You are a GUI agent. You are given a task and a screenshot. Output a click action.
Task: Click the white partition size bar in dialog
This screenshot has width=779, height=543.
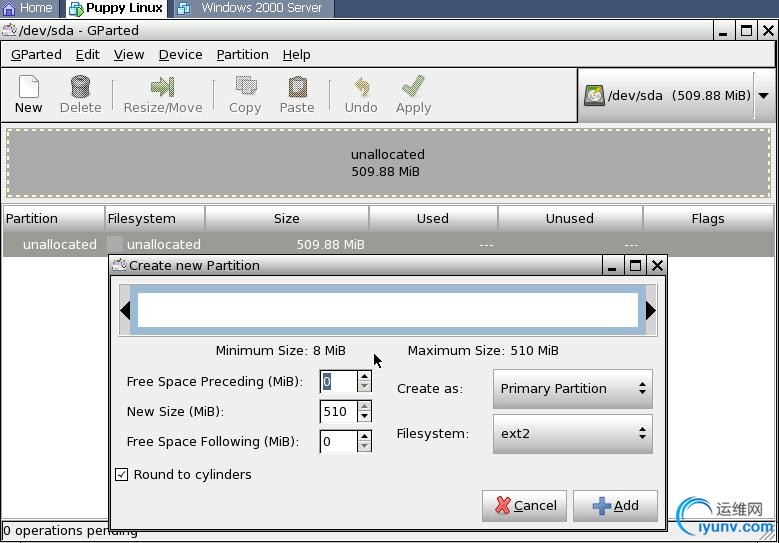pos(388,310)
